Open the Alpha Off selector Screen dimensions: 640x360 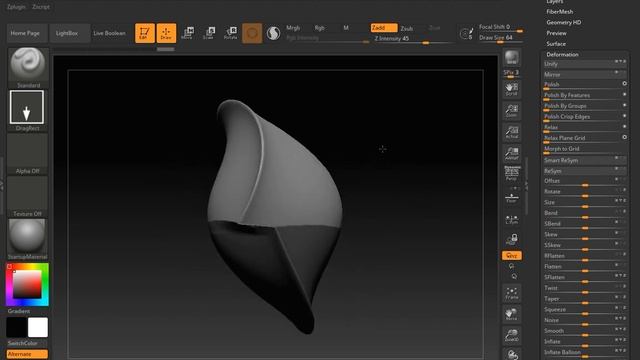27,154
